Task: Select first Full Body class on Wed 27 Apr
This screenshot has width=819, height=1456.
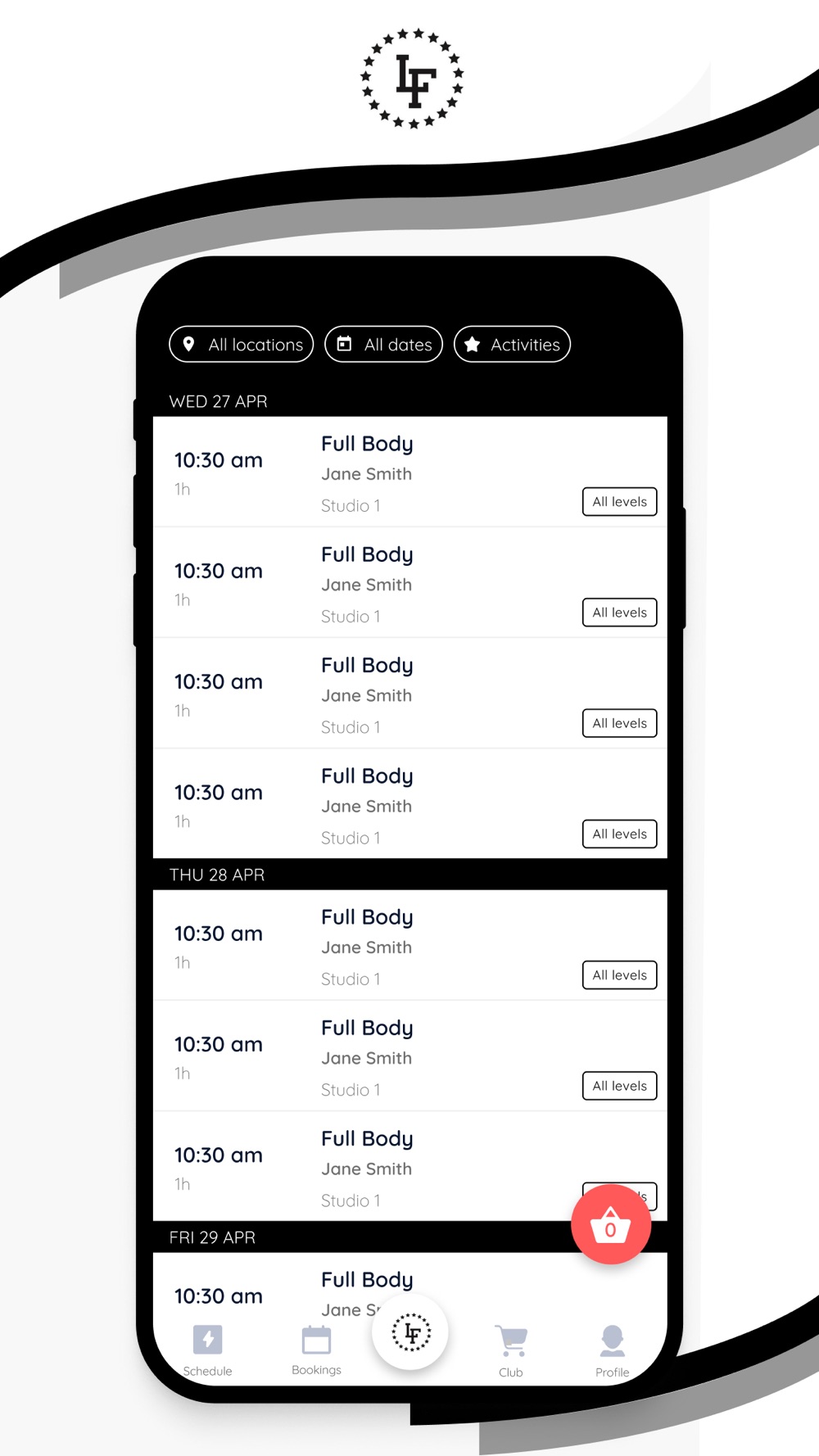Action: pyautogui.click(x=409, y=472)
